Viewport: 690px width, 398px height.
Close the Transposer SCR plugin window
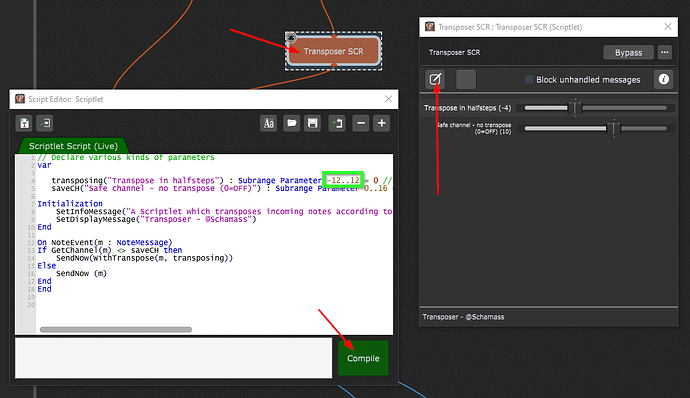(x=668, y=27)
